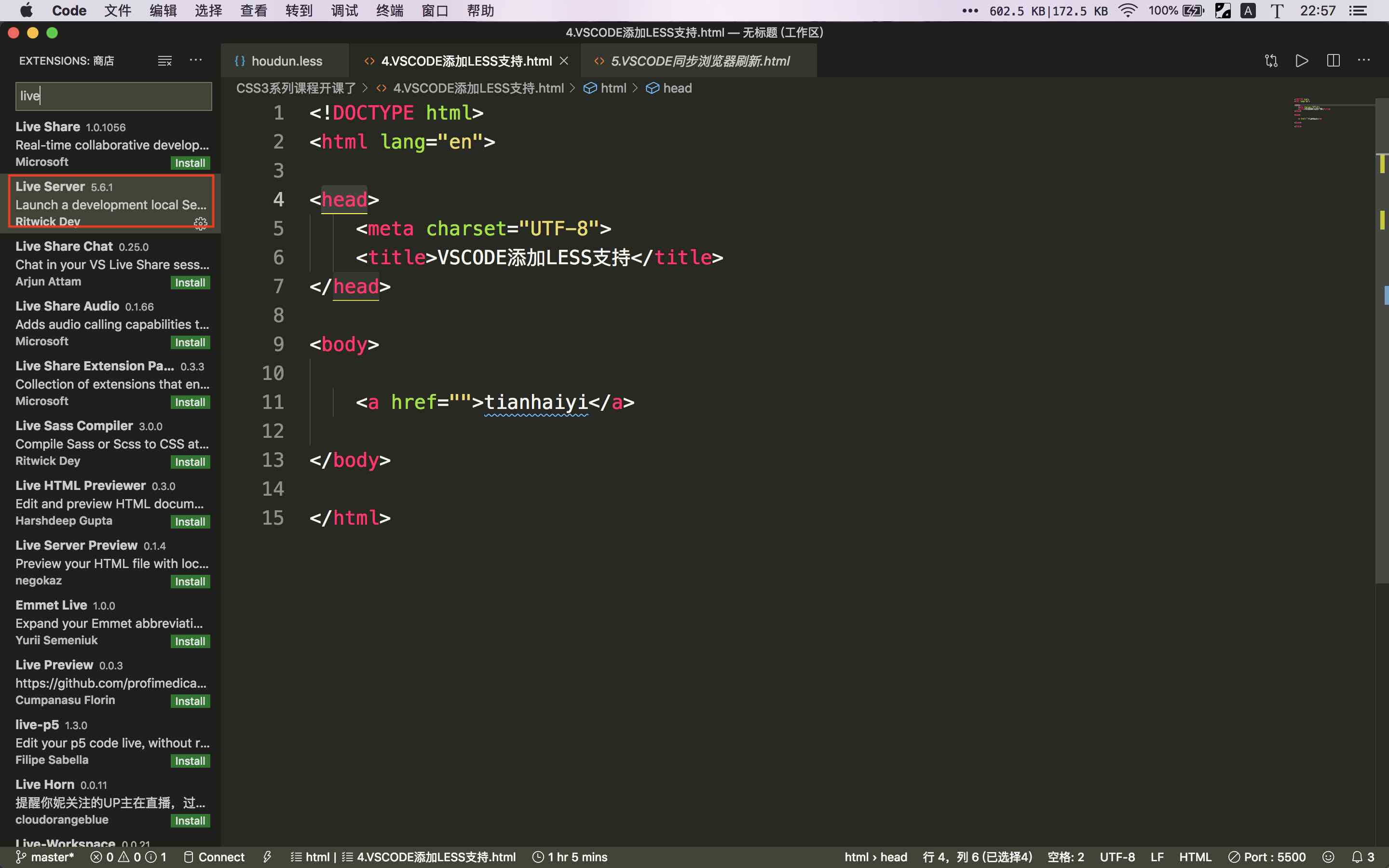Change LF end of line sequence
Screen dimensions: 1389x868
click(x=1157, y=857)
